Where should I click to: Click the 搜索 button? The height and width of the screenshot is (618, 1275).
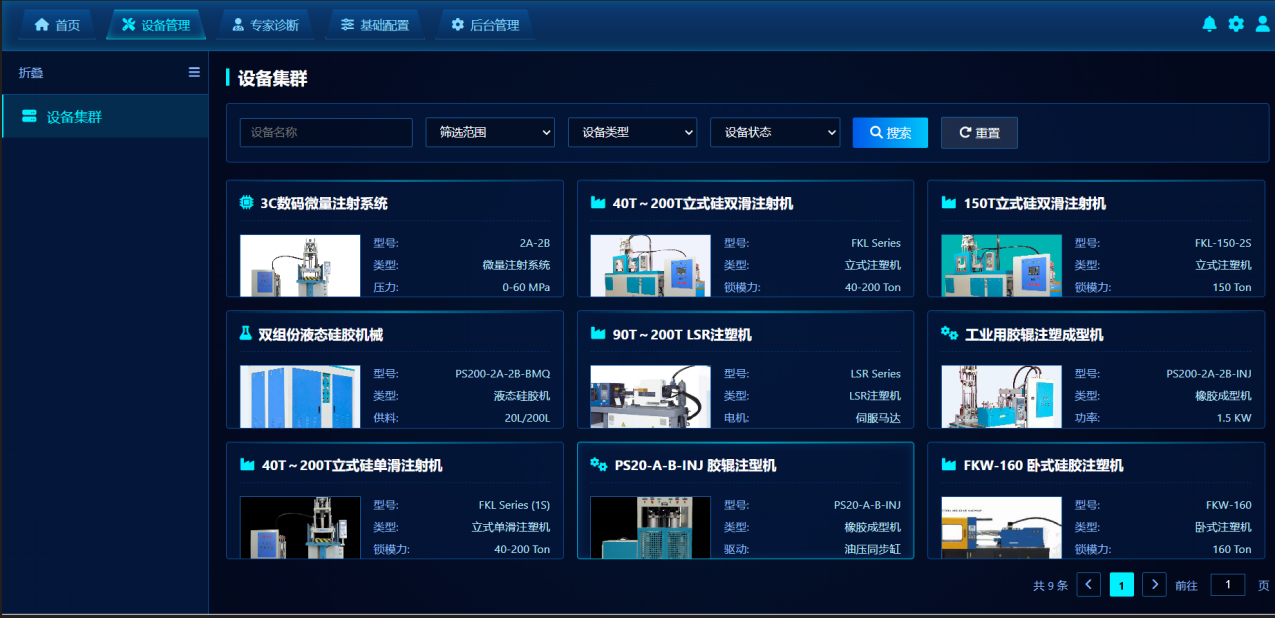click(890, 132)
